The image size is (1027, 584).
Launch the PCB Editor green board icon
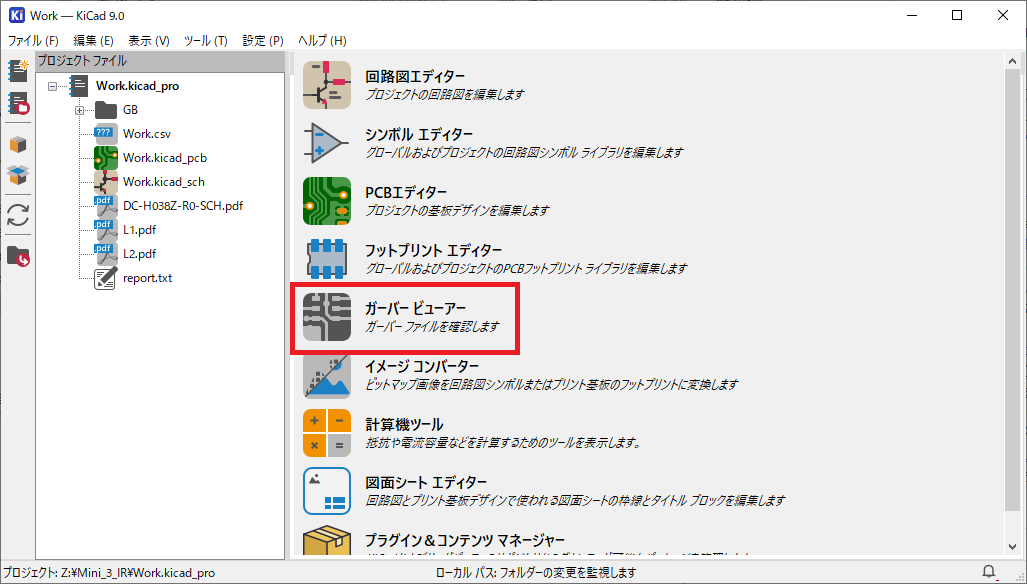click(327, 201)
